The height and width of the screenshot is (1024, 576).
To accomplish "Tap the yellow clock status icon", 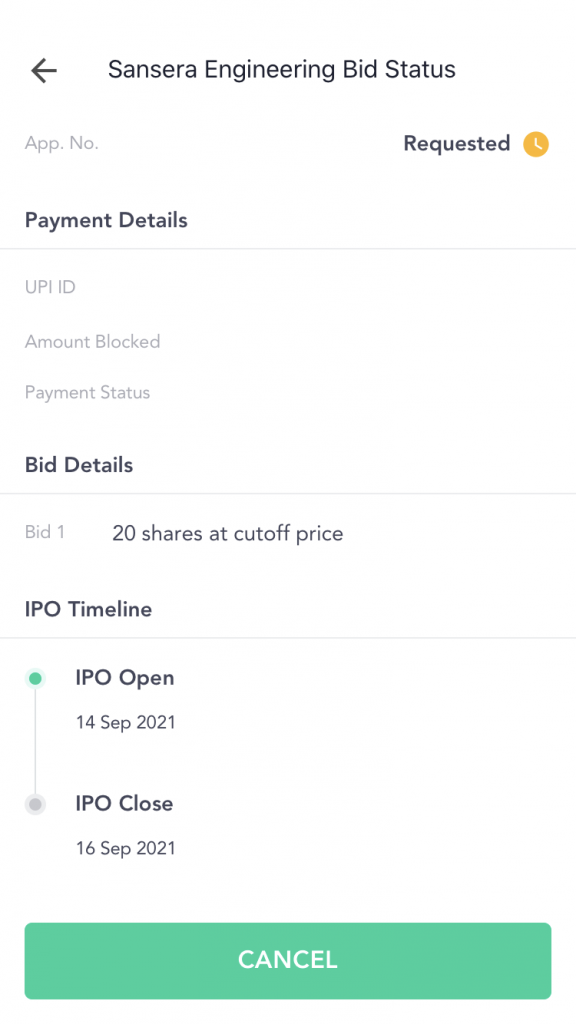I will [x=536, y=144].
